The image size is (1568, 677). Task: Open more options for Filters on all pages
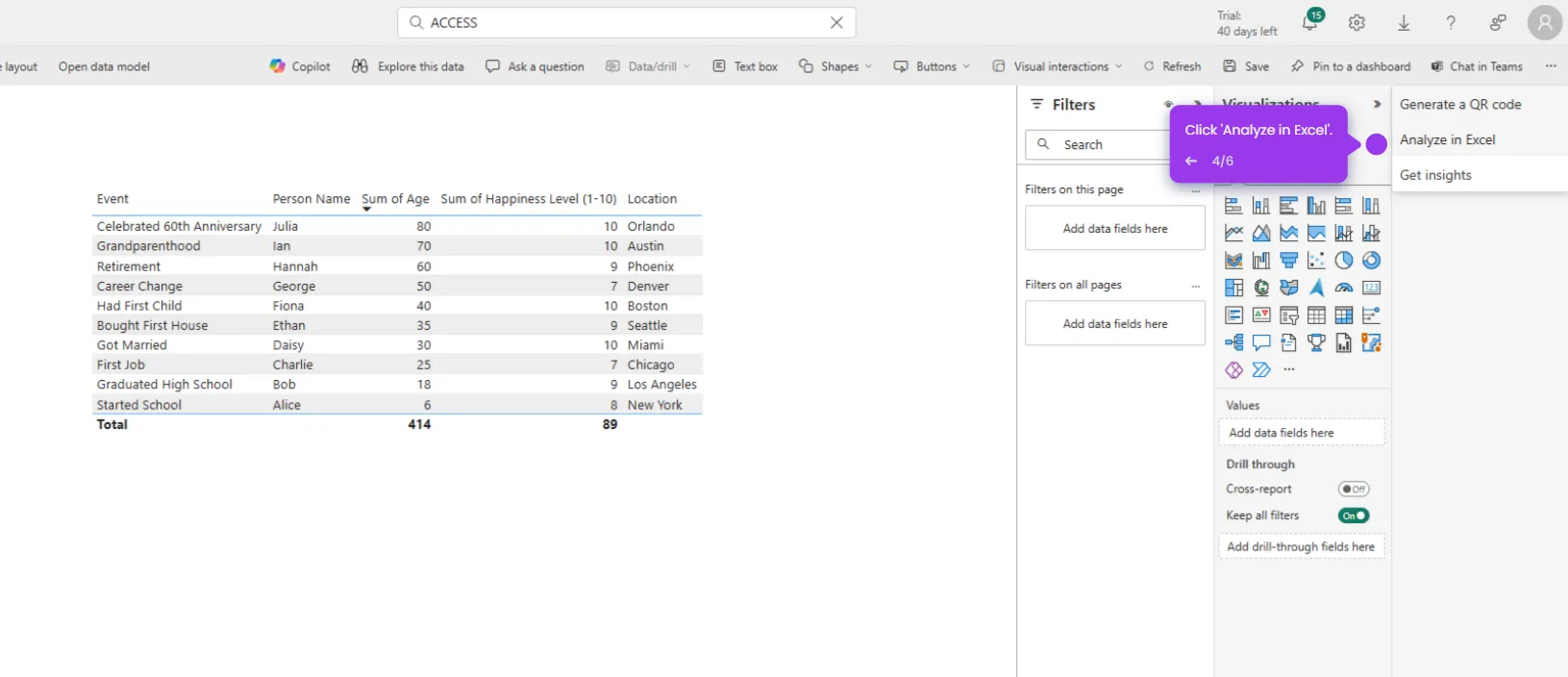1196,286
